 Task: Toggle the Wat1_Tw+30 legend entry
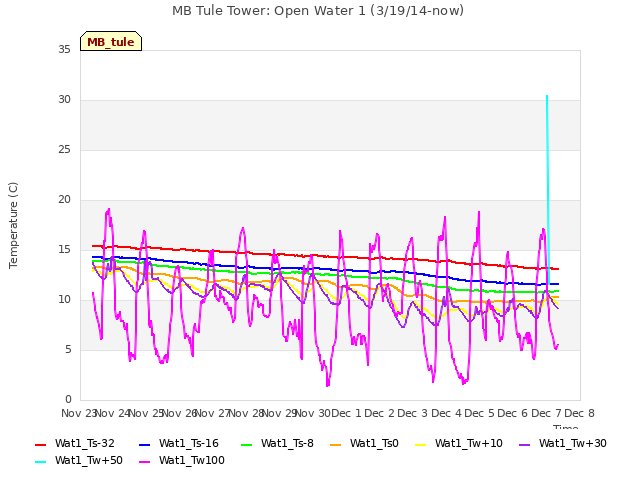click(x=563, y=443)
